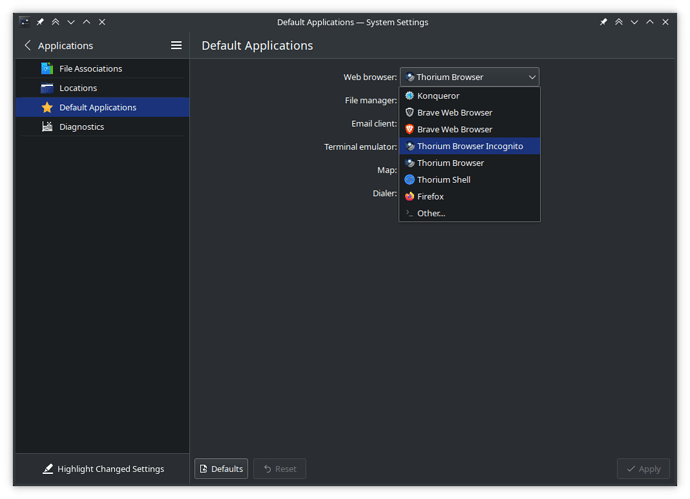
Task: Select Thorium Browser in the dropdown list
Action: (450, 163)
